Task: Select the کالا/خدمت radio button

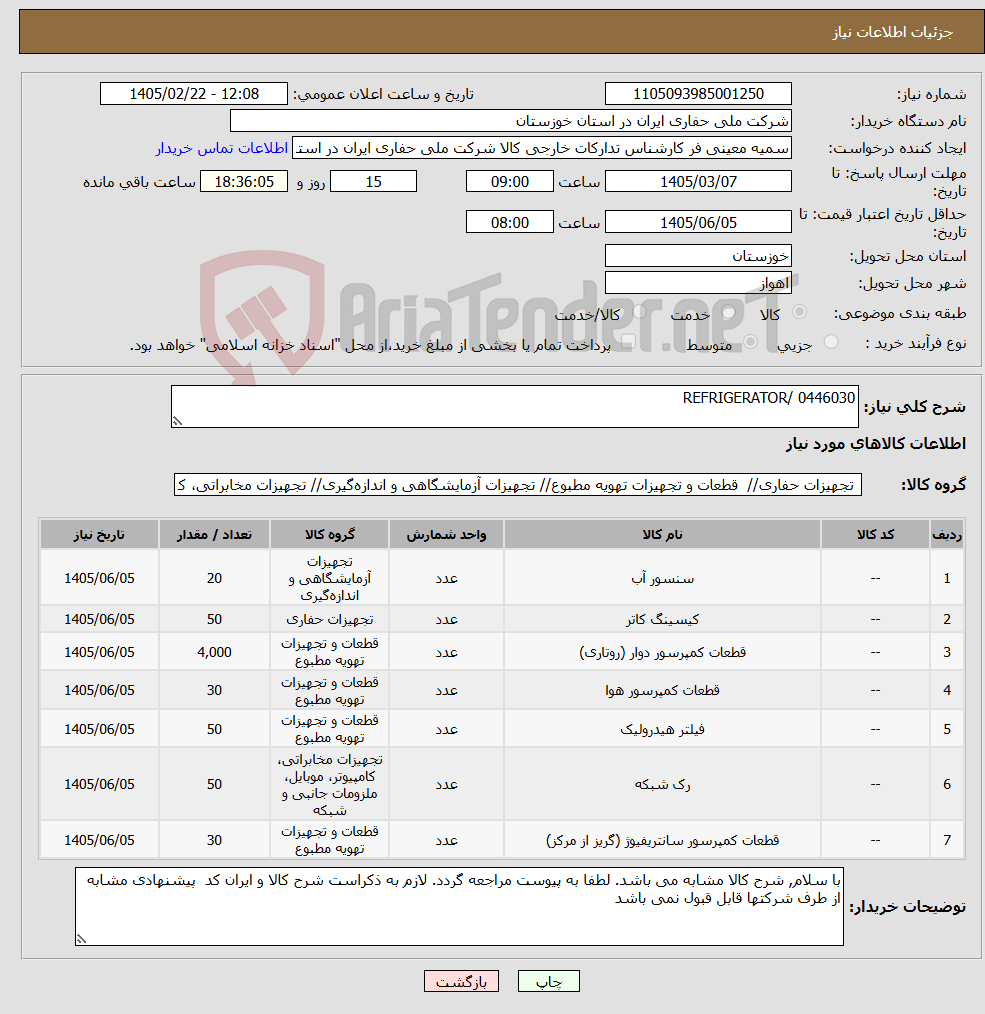Action: (640, 312)
